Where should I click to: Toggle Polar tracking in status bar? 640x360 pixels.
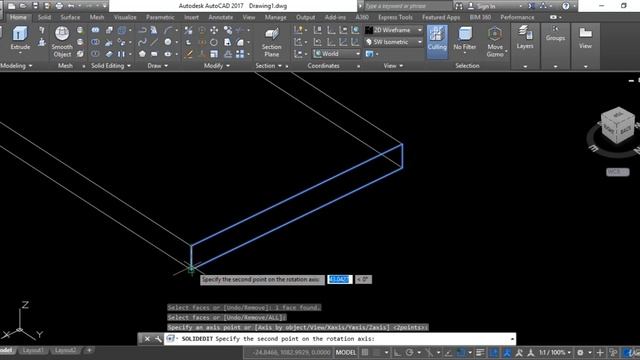click(409, 352)
